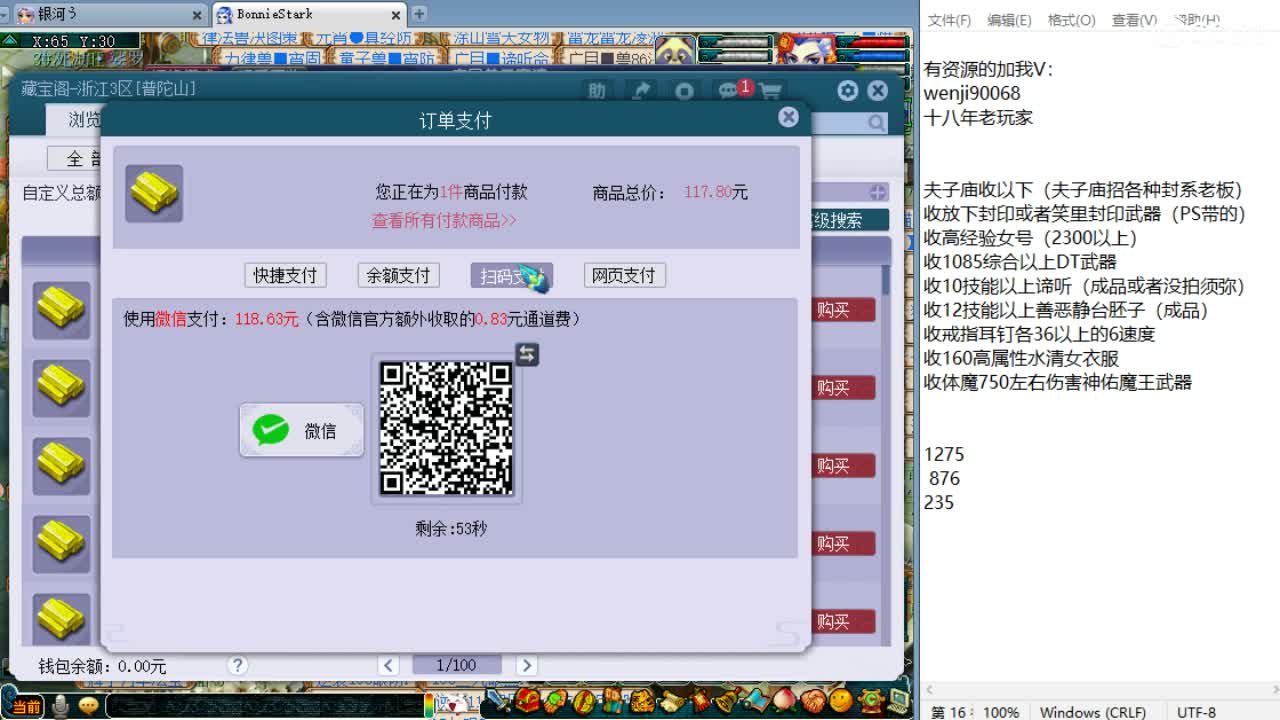Open the 高级搜索 advanced search button
The height and width of the screenshot is (720, 1280).
[x=848, y=220]
